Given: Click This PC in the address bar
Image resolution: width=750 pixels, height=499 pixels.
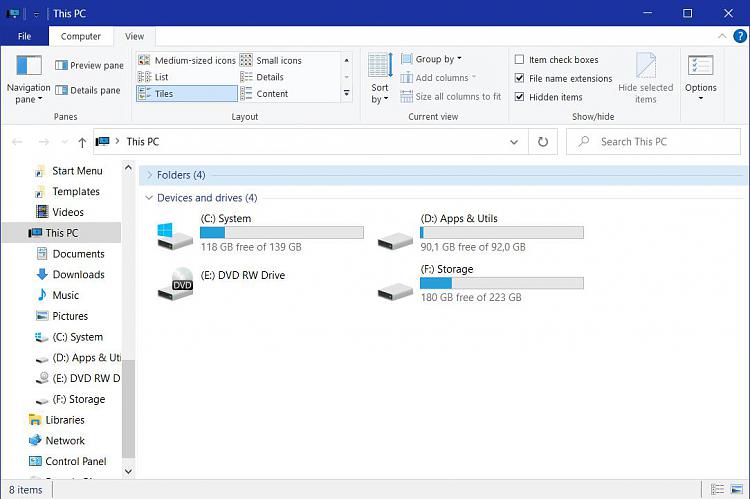Looking at the screenshot, I should 143,142.
